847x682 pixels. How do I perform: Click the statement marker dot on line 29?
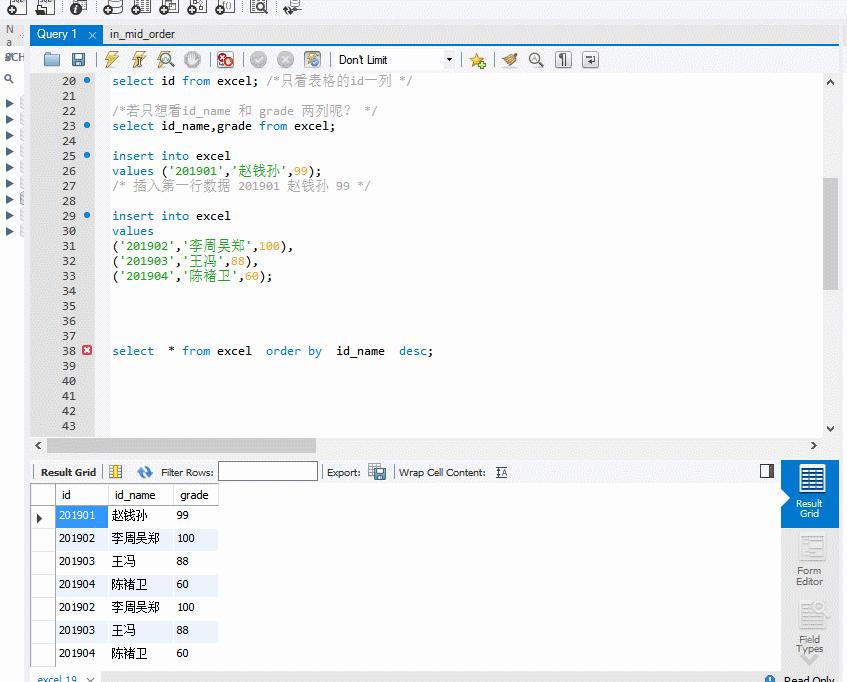coord(87,215)
